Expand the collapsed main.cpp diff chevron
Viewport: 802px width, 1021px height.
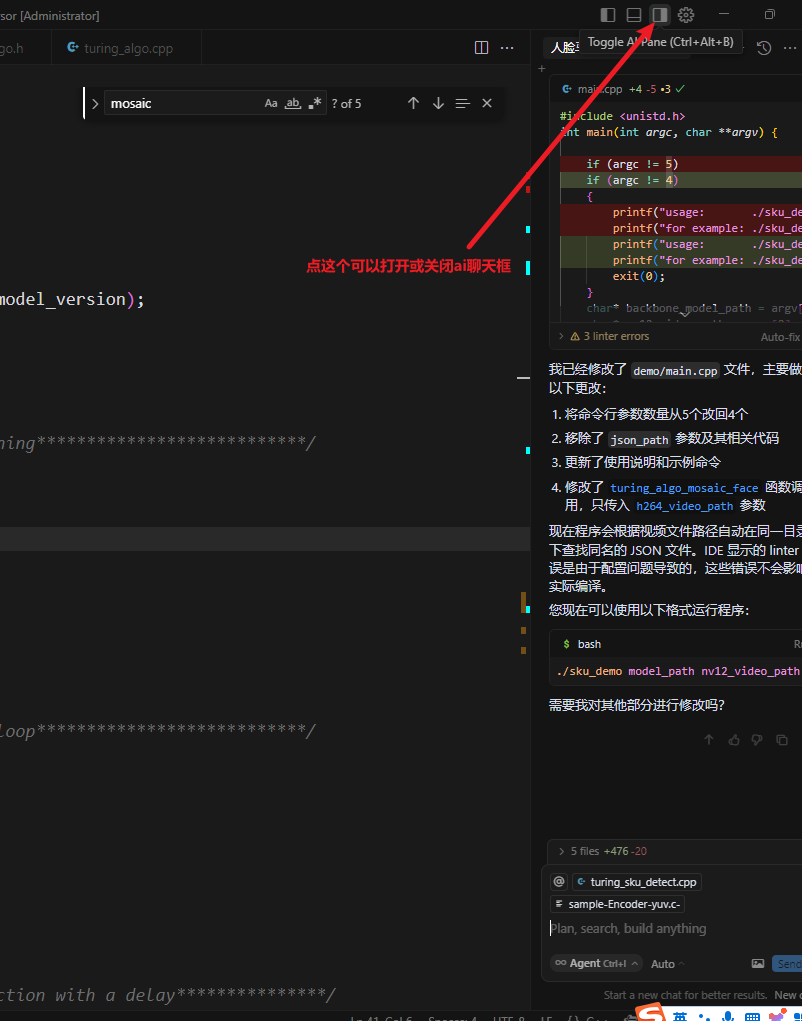click(685, 313)
